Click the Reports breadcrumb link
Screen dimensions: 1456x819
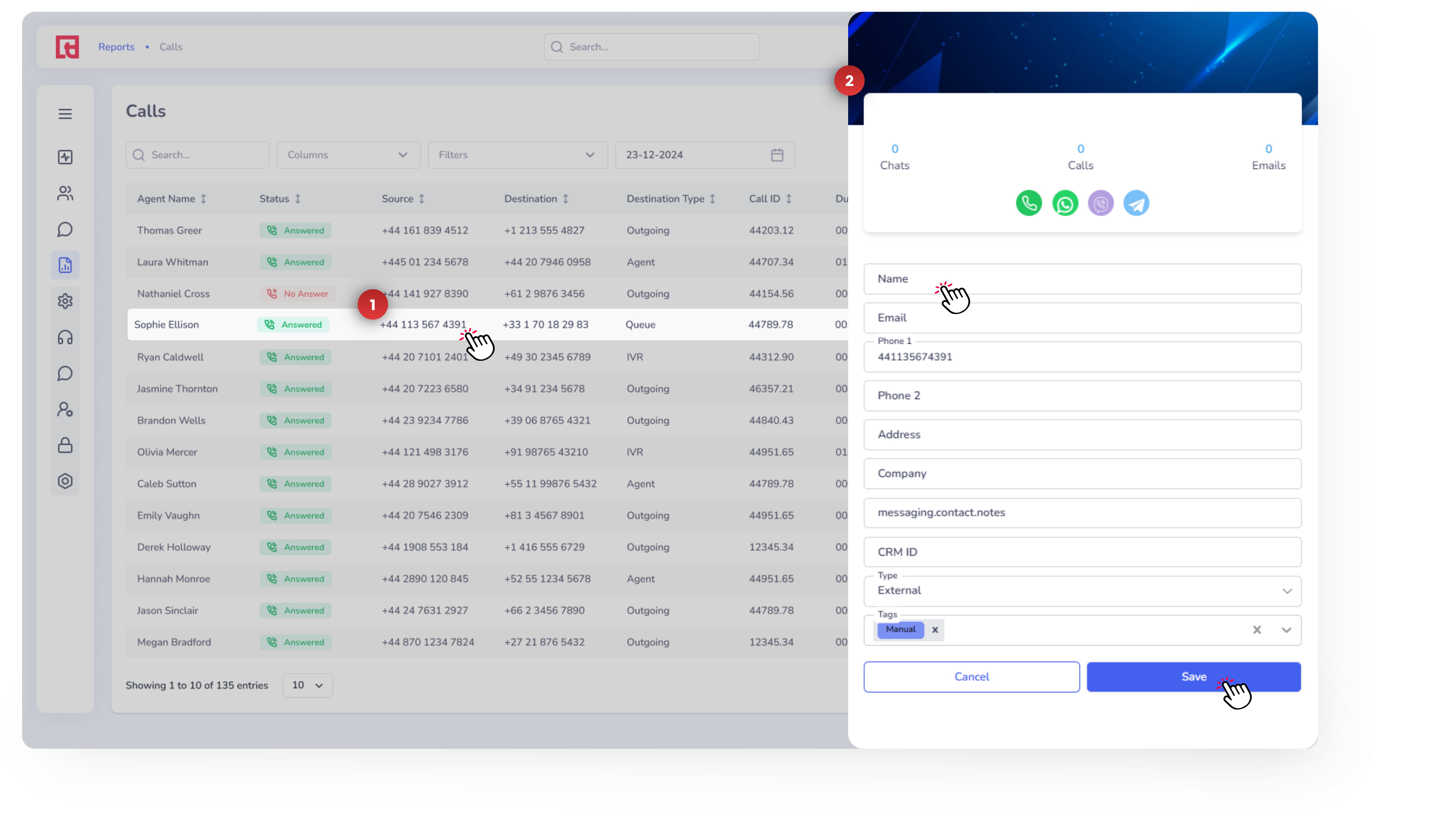[116, 47]
